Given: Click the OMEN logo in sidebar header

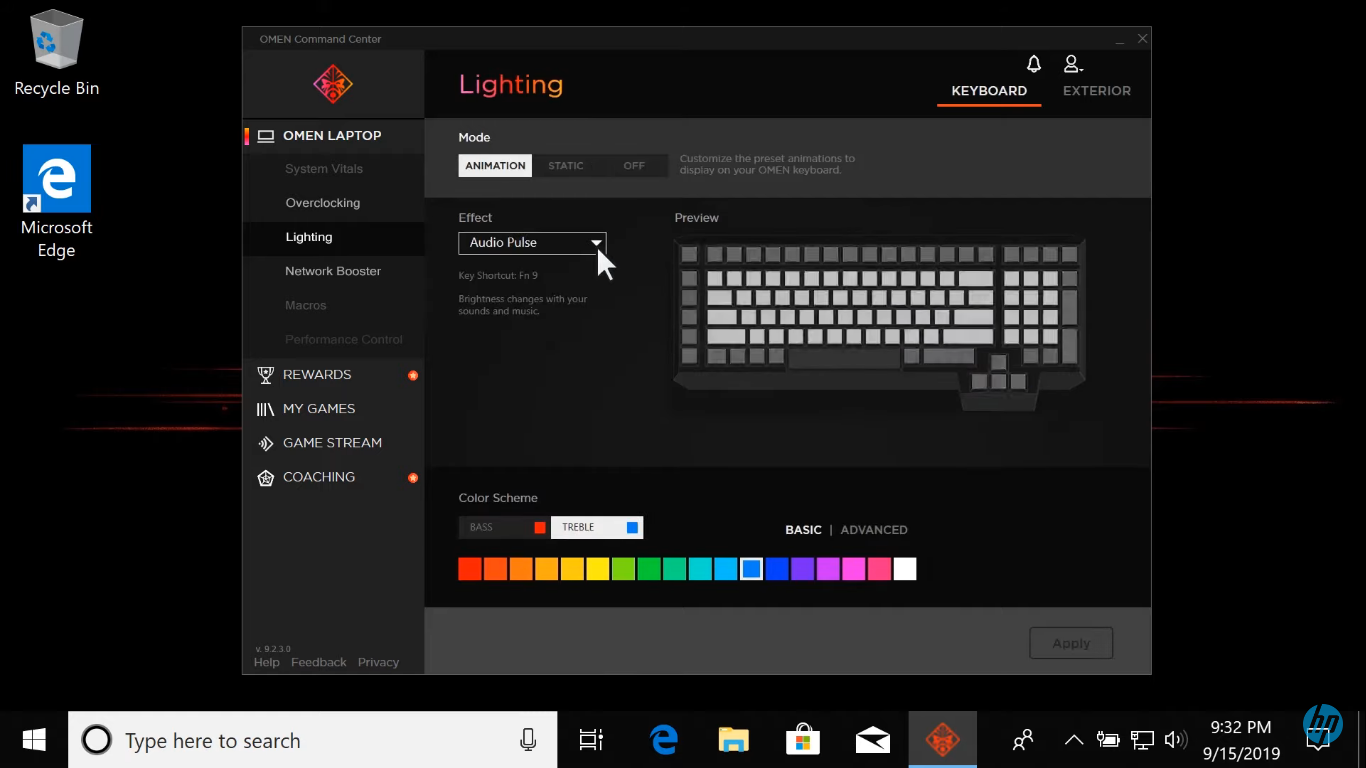Looking at the screenshot, I should pos(333,84).
